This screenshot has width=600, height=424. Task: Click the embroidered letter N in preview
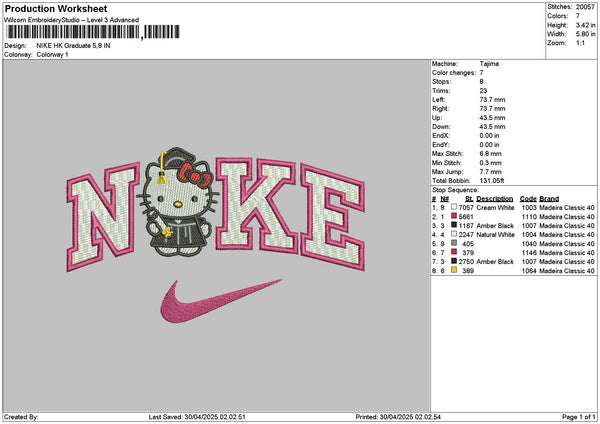point(103,217)
